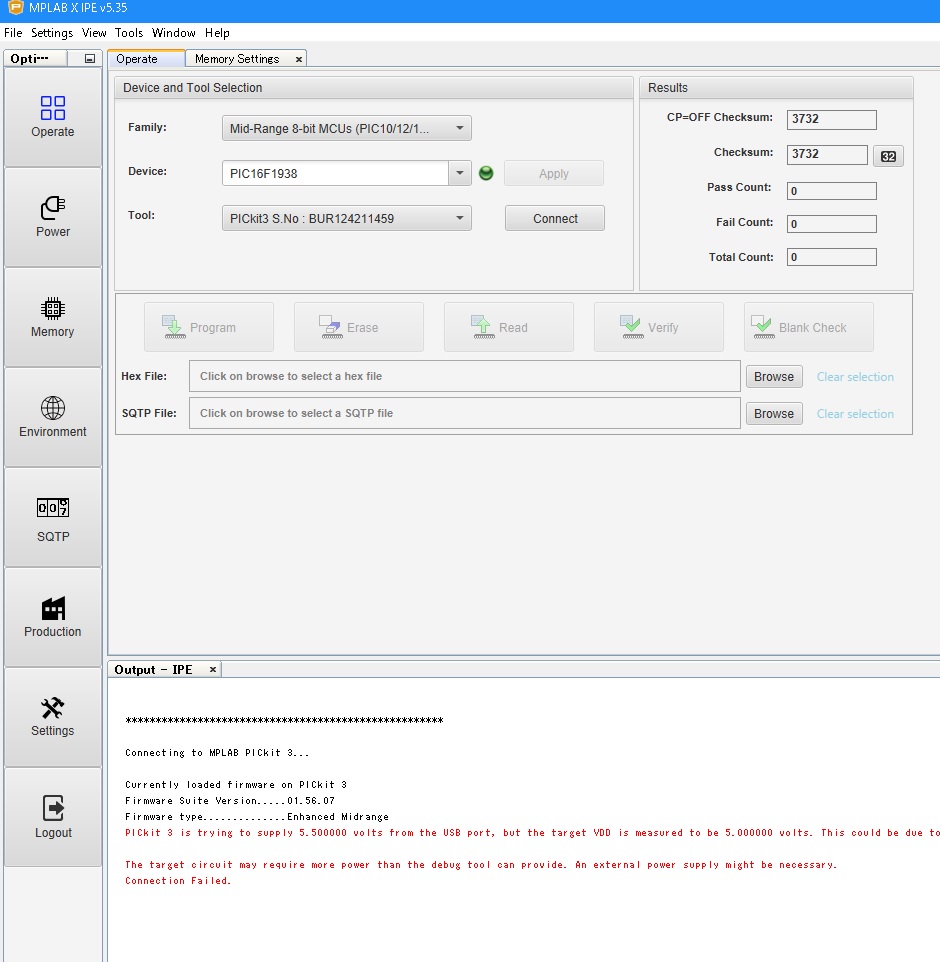Click the green device status indicator
This screenshot has width=940, height=962.
pos(486,173)
